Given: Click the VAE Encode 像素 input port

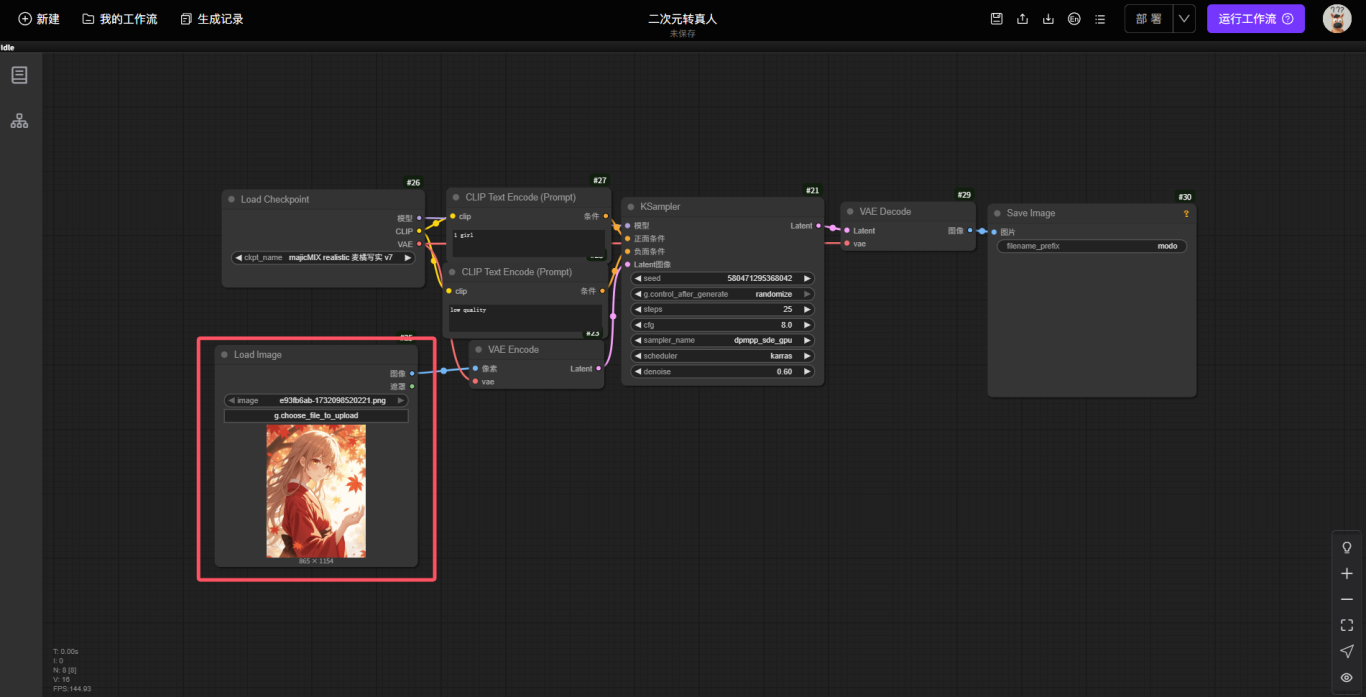Looking at the screenshot, I should (475, 368).
